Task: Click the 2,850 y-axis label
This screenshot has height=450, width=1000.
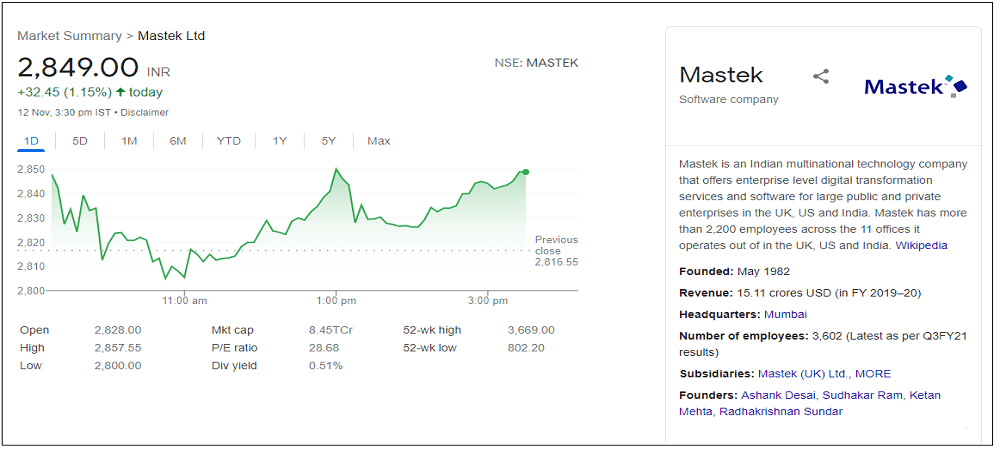Action: (31, 170)
